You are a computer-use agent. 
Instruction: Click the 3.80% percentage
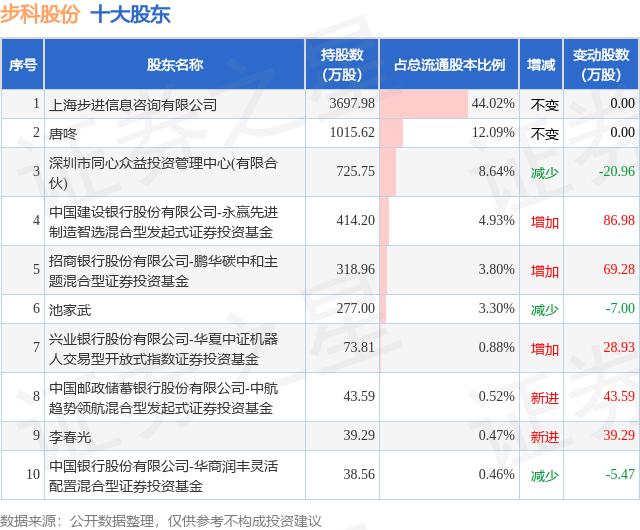coord(497,269)
